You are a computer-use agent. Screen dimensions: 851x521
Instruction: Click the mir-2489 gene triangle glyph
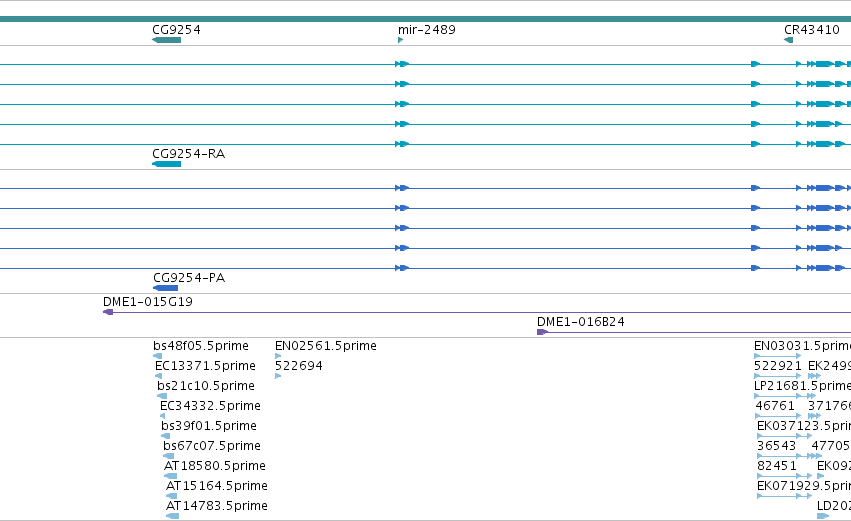tap(401, 40)
